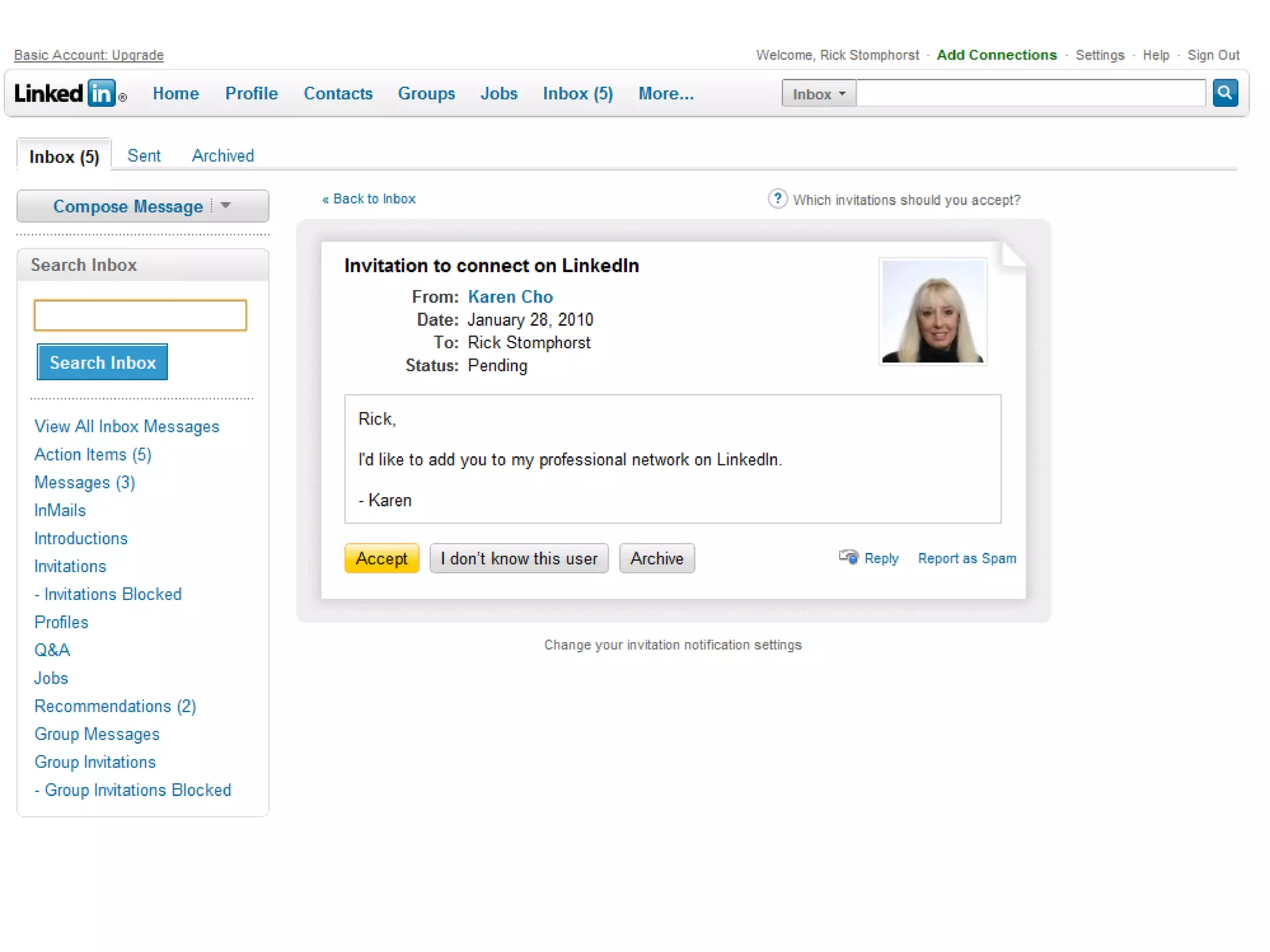1270x952 pixels.
Task: Go back to Inbox link
Action: pyautogui.click(x=369, y=199)
